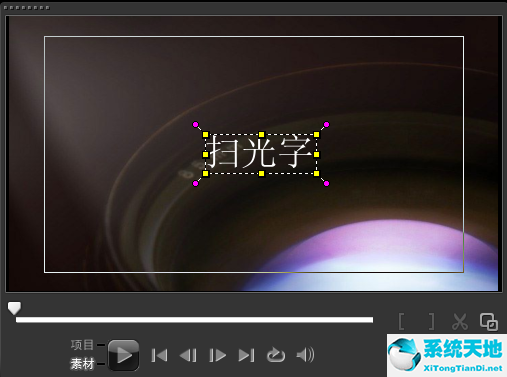Step back to the previous frame
This screenshot has width=507, height=377.
188,355
